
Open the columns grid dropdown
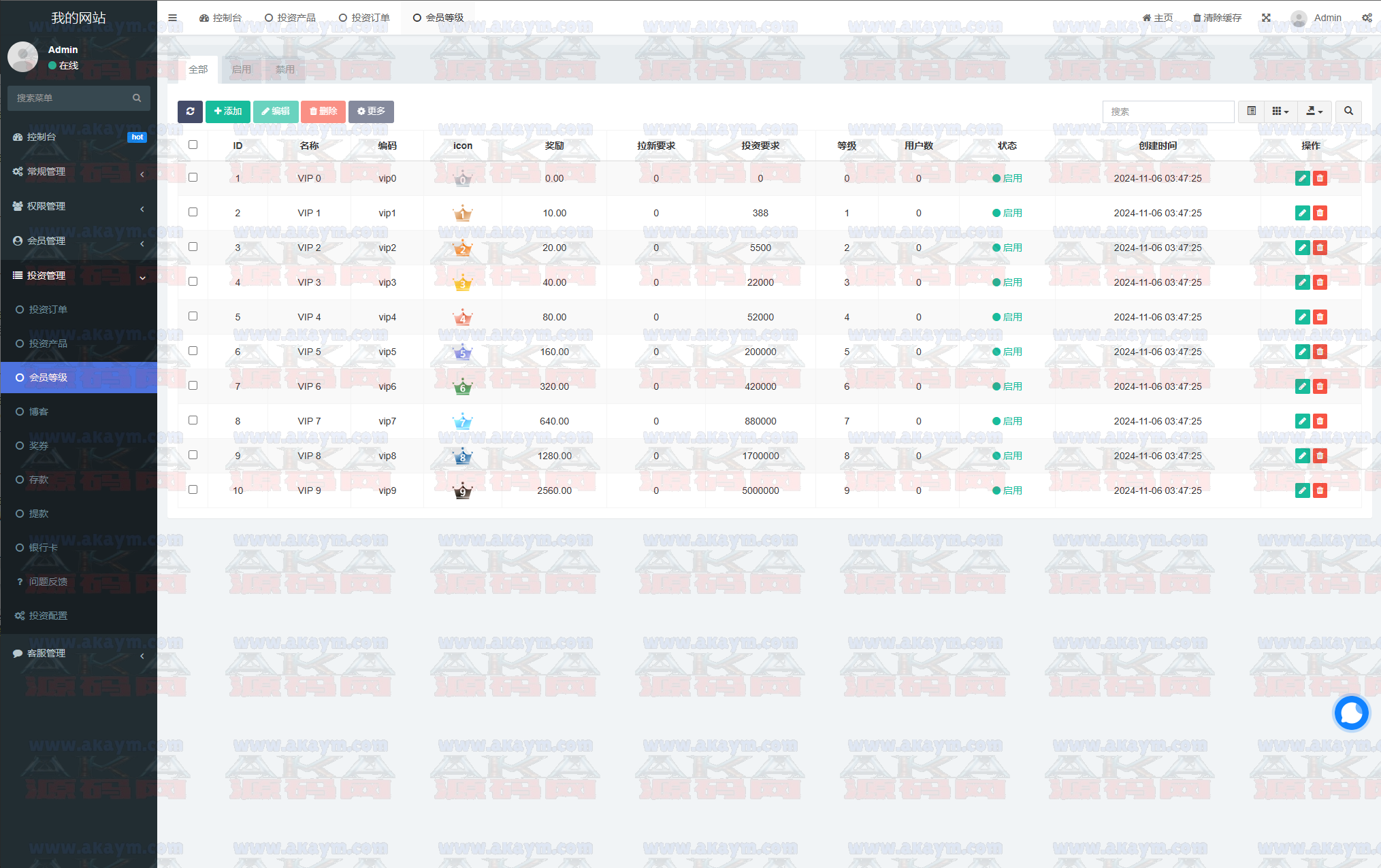point(1280,112)
